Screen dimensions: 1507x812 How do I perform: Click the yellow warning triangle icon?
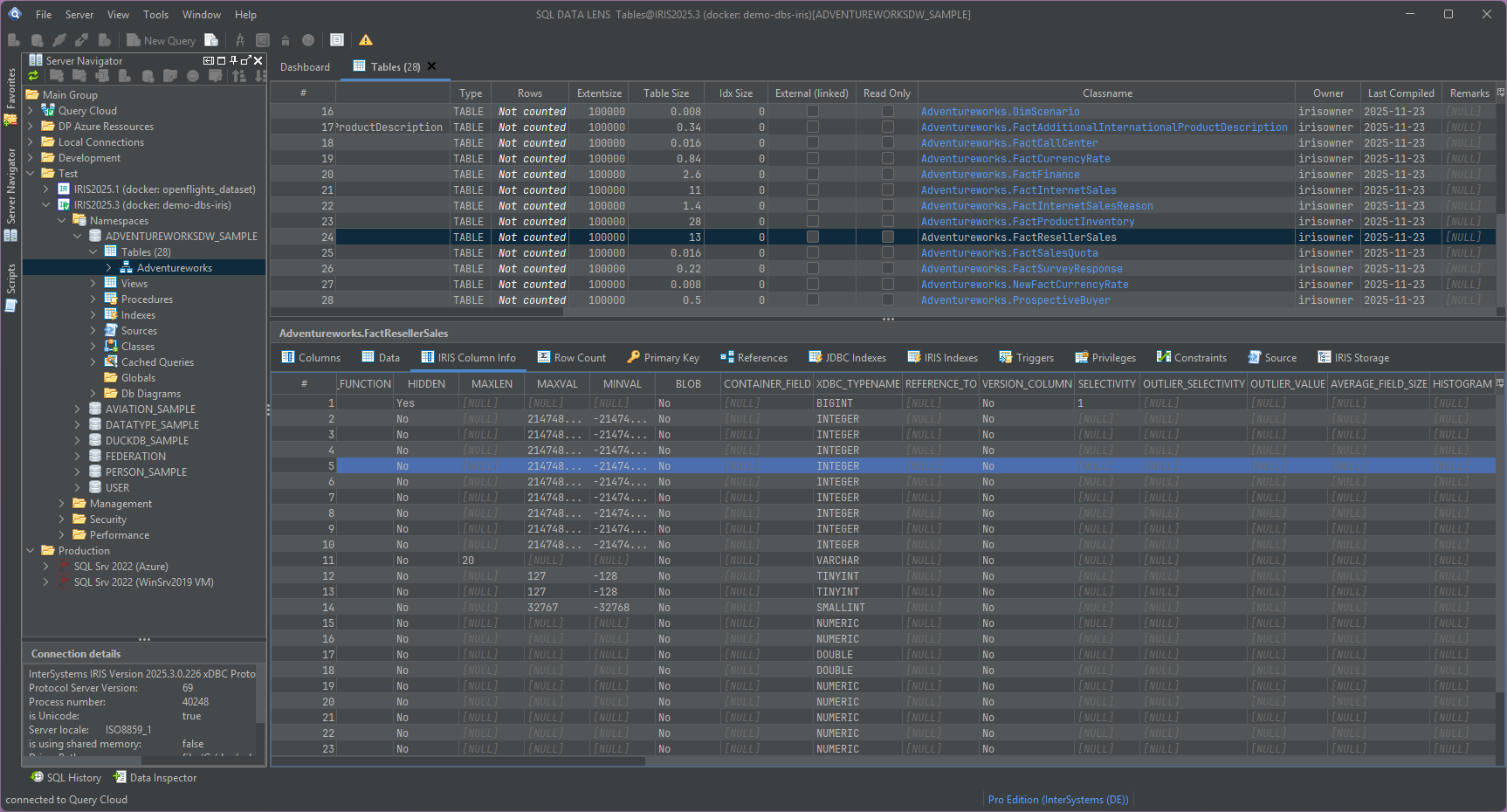[366, 40]
